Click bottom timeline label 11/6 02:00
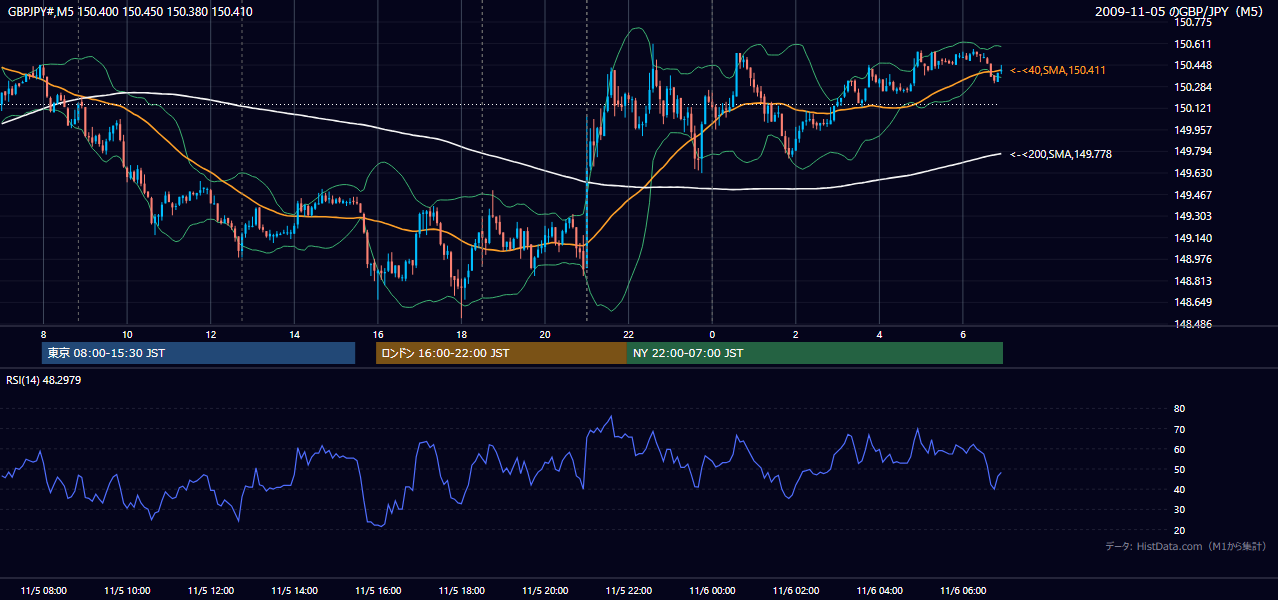Image resolution: width=1278 pixels, height=600 pixels. [796, 591]
